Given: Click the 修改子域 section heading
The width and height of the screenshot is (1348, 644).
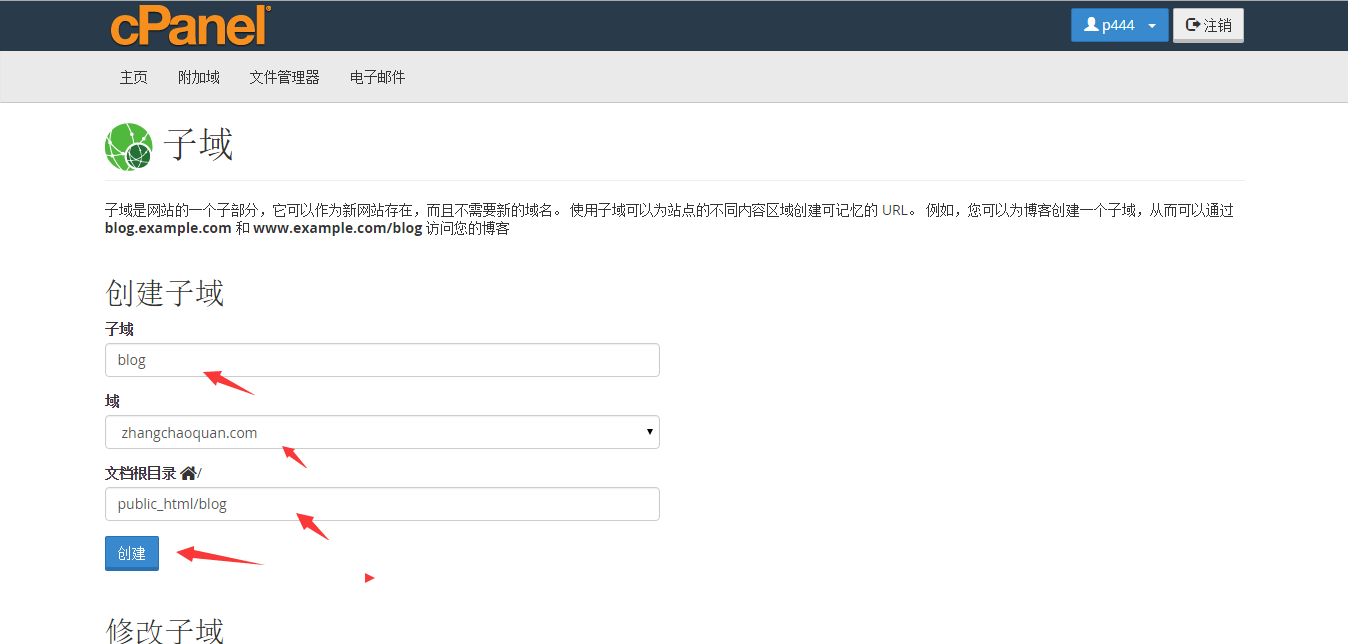Looking at the screenshot, I should coord(164,630).
